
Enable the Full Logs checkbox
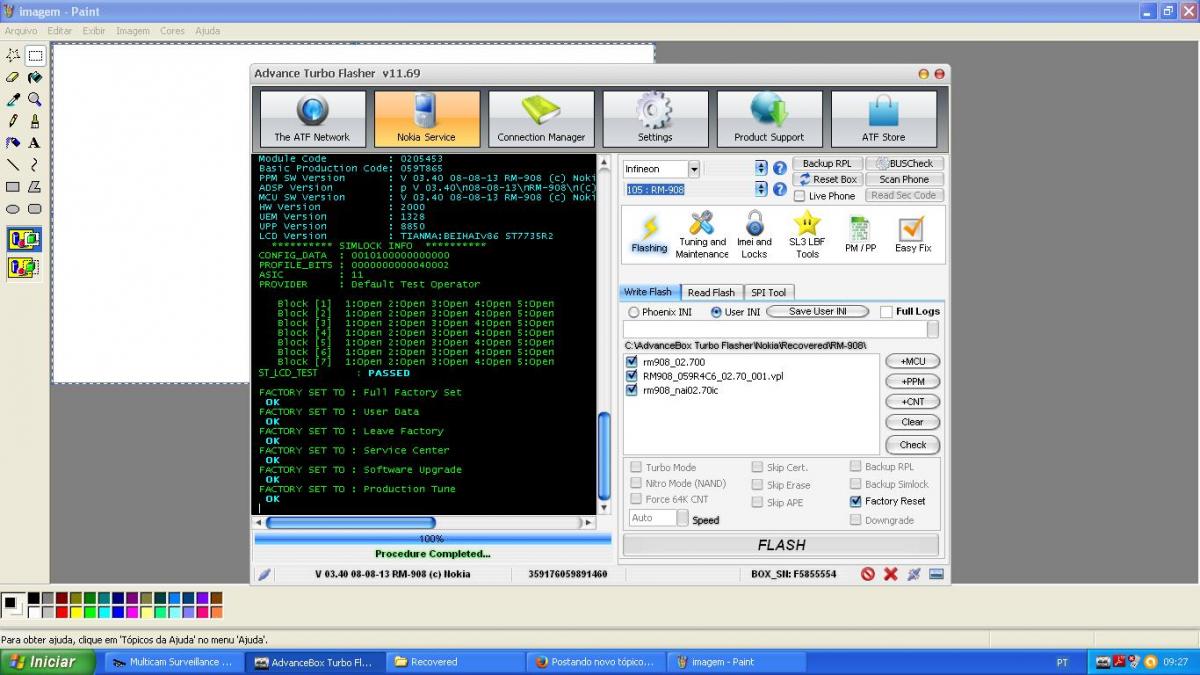tap(886, 312)
